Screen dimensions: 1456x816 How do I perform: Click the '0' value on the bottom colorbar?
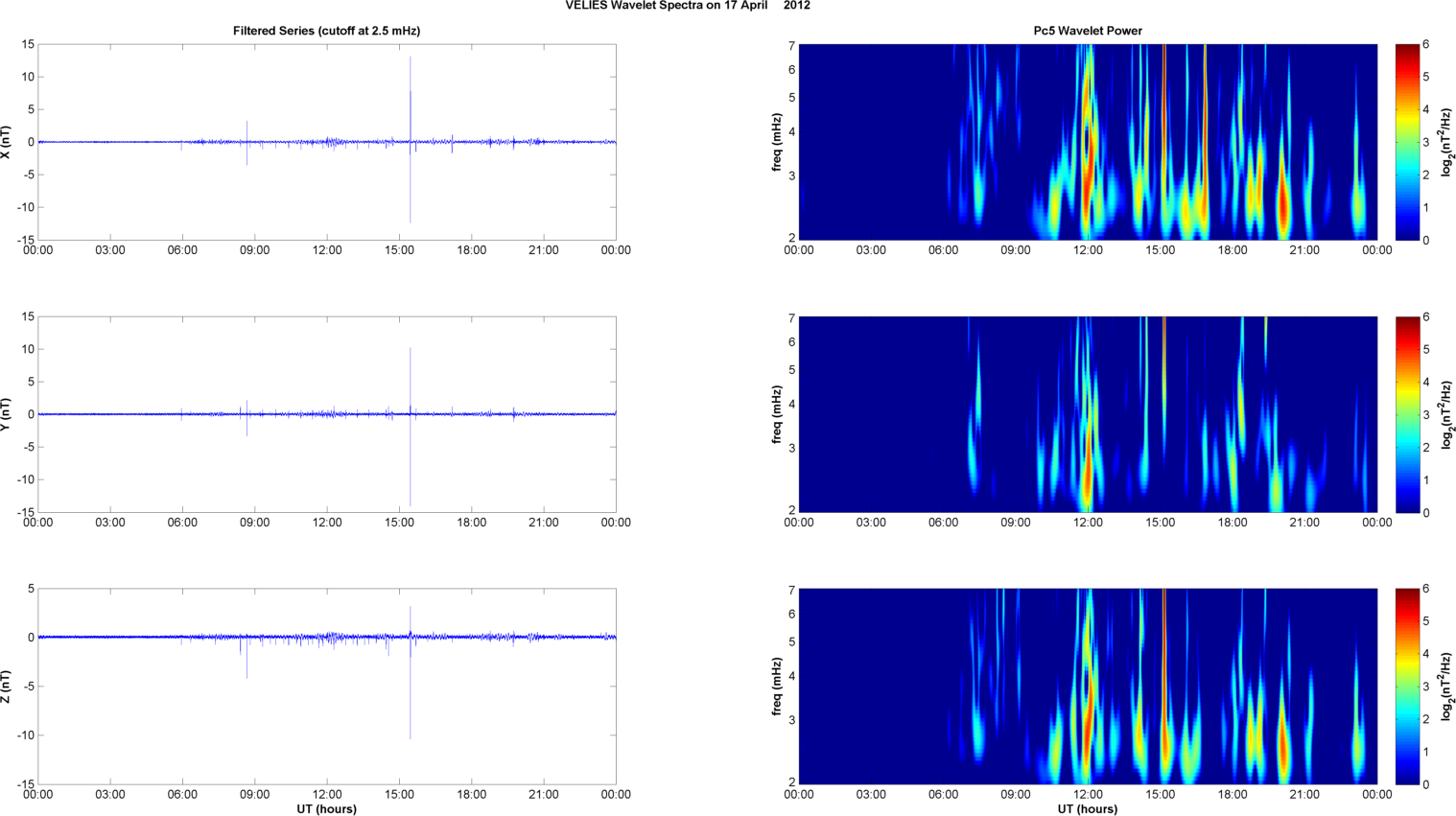pyautogui.click(x=1426, y=784)
